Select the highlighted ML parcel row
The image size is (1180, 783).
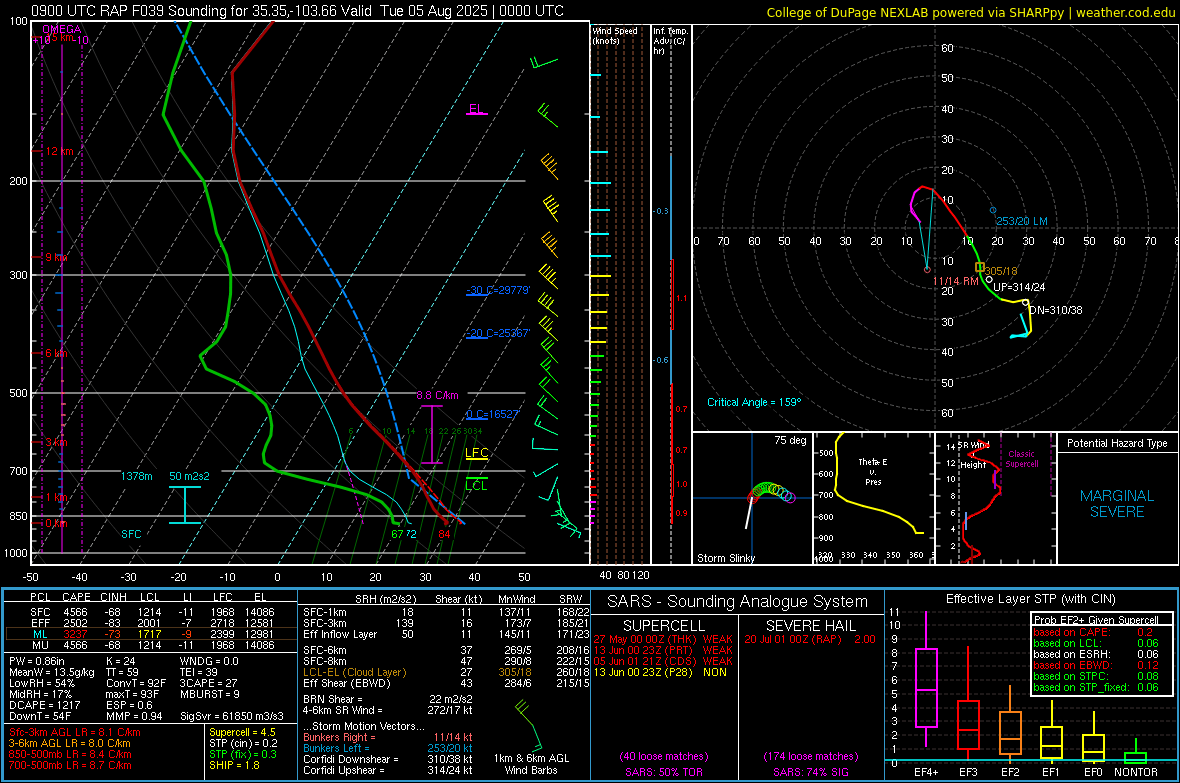pyautogui.click(x=152, y=634)
